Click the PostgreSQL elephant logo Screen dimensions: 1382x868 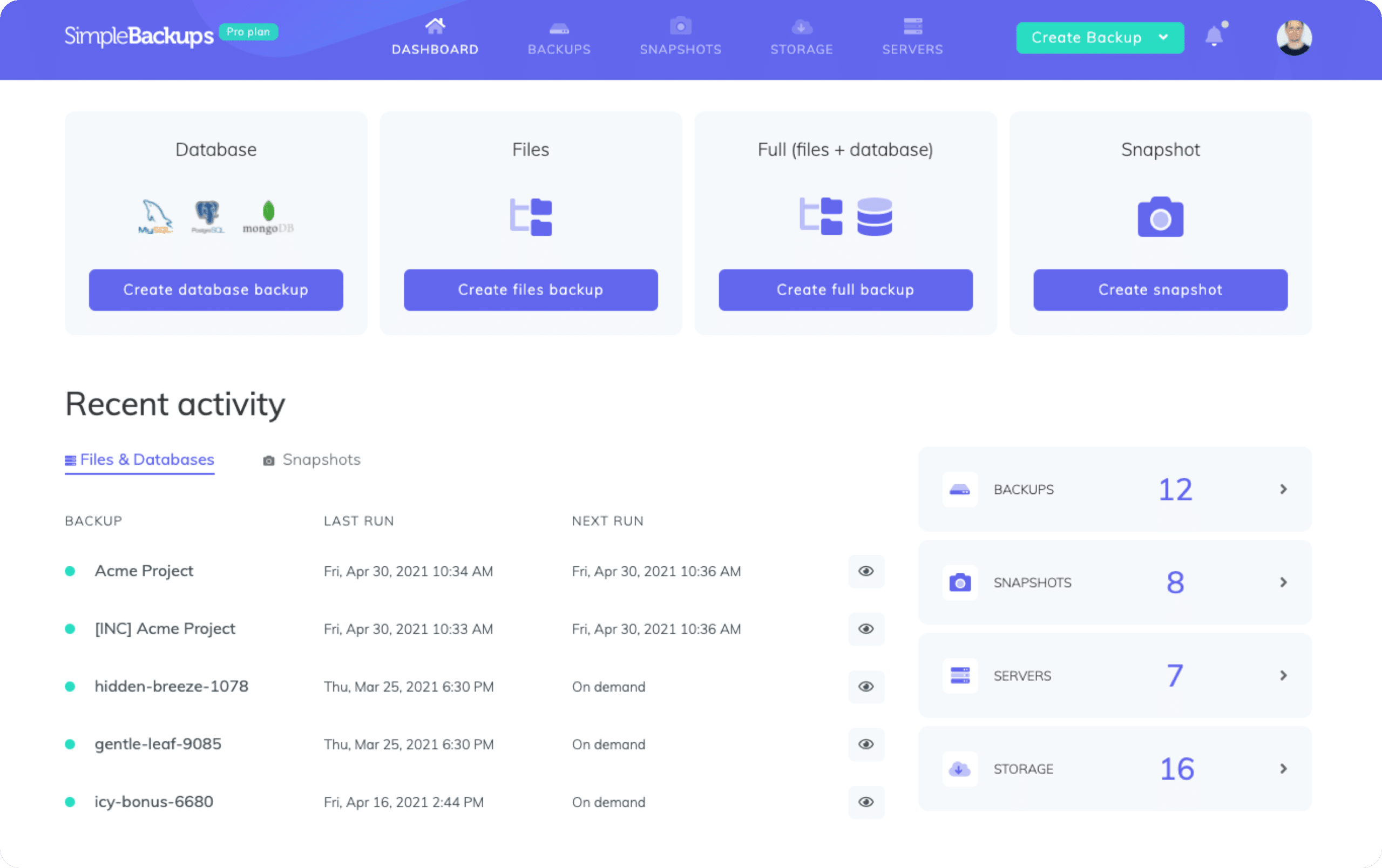coord(207,217)
